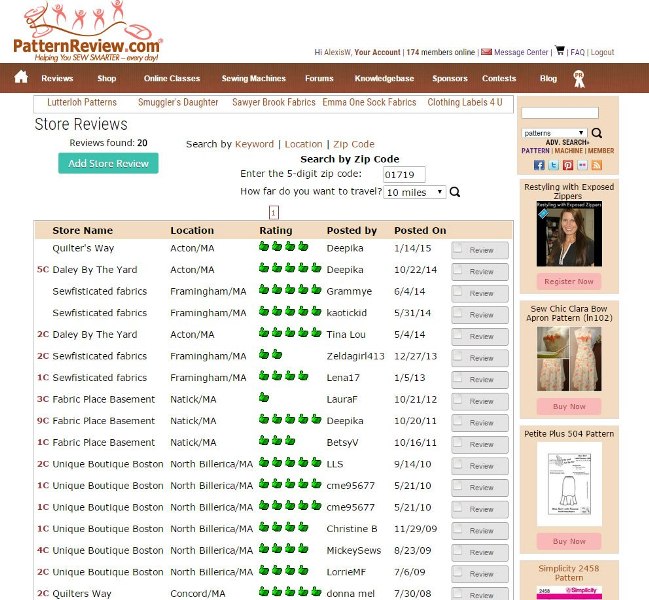
Task: Click Register Now button
Action: pos(569,281)
